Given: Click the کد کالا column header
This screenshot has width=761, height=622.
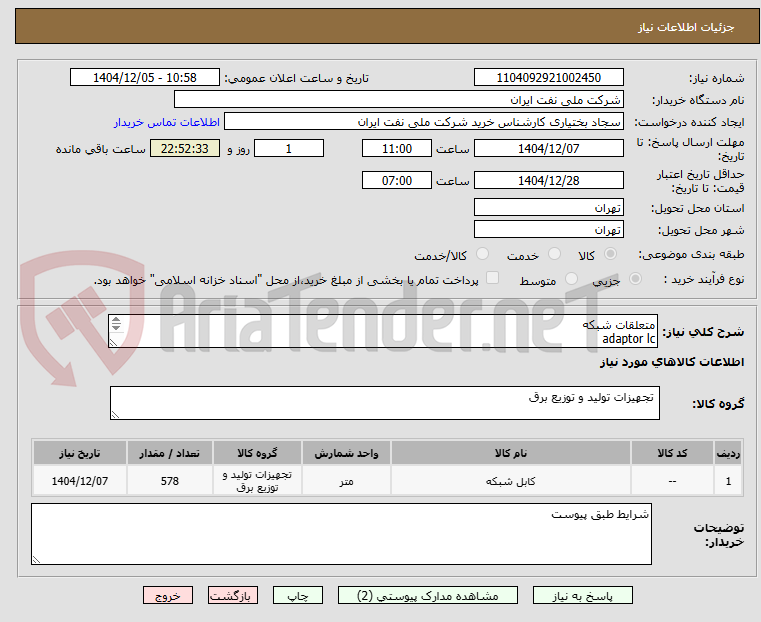Looking at the screenshot, I should coord(672,453).
